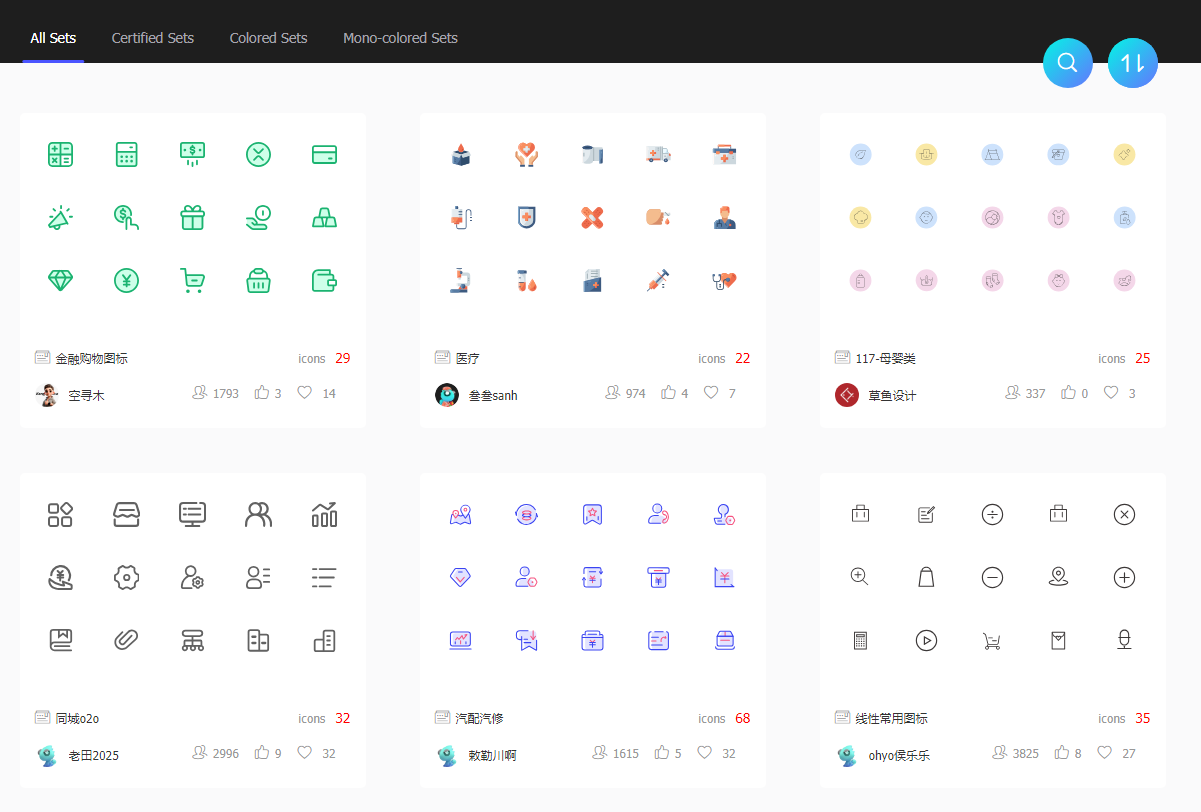Select the hands holding heart icon
This screenshot has height=812, width=1201.
click(x=527, y=154)
